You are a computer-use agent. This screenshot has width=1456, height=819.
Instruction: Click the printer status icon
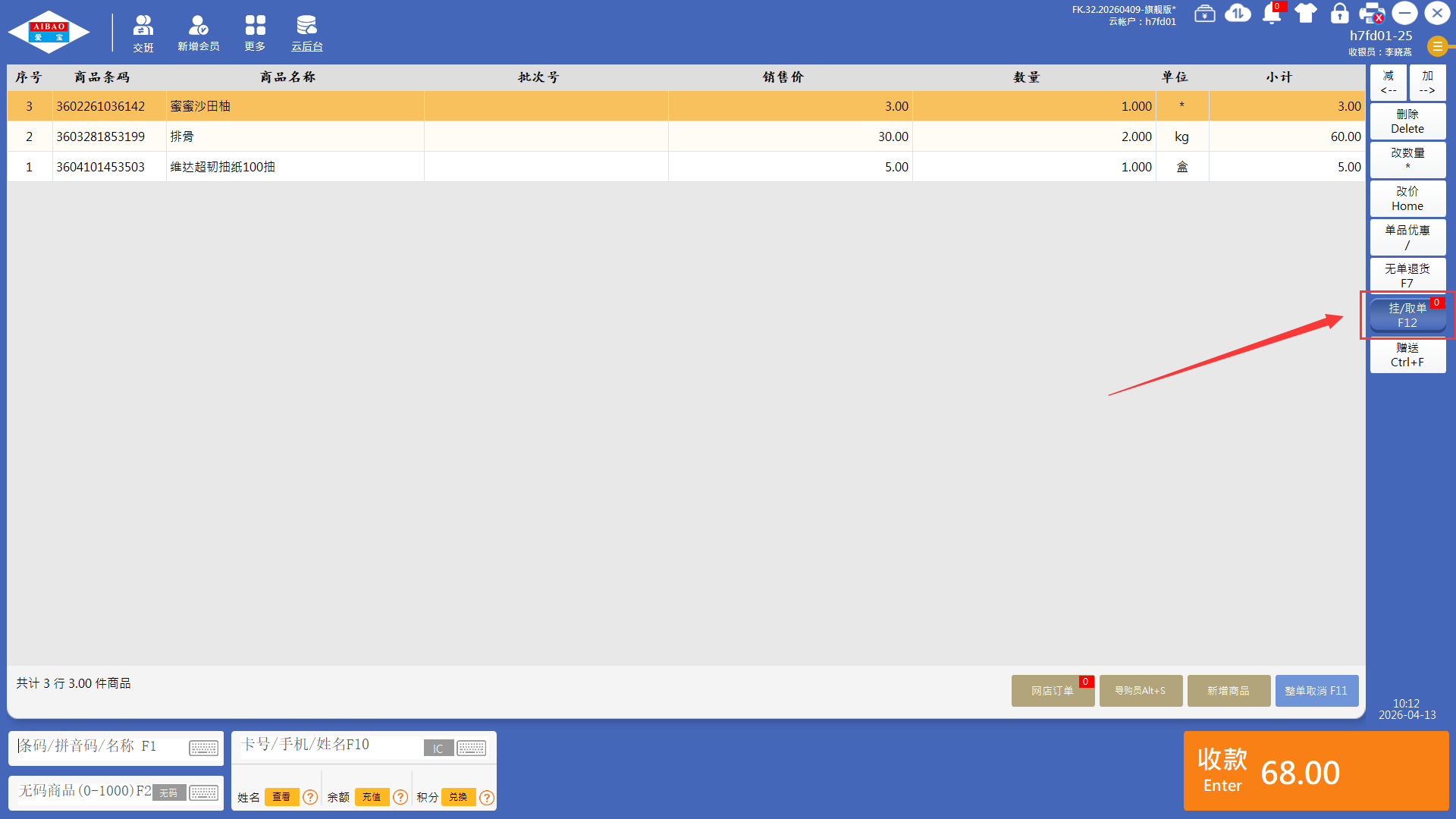[x=1371, y=14]
